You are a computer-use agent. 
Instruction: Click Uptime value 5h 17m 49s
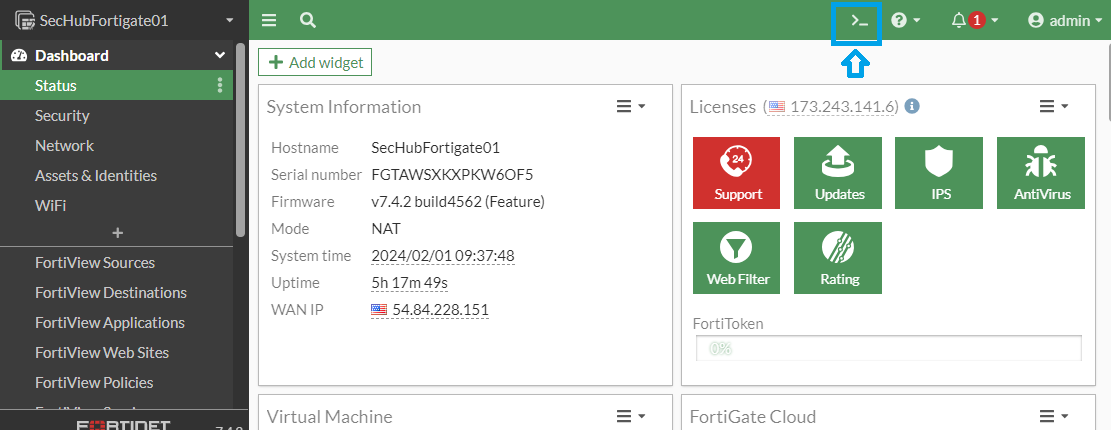410,283
